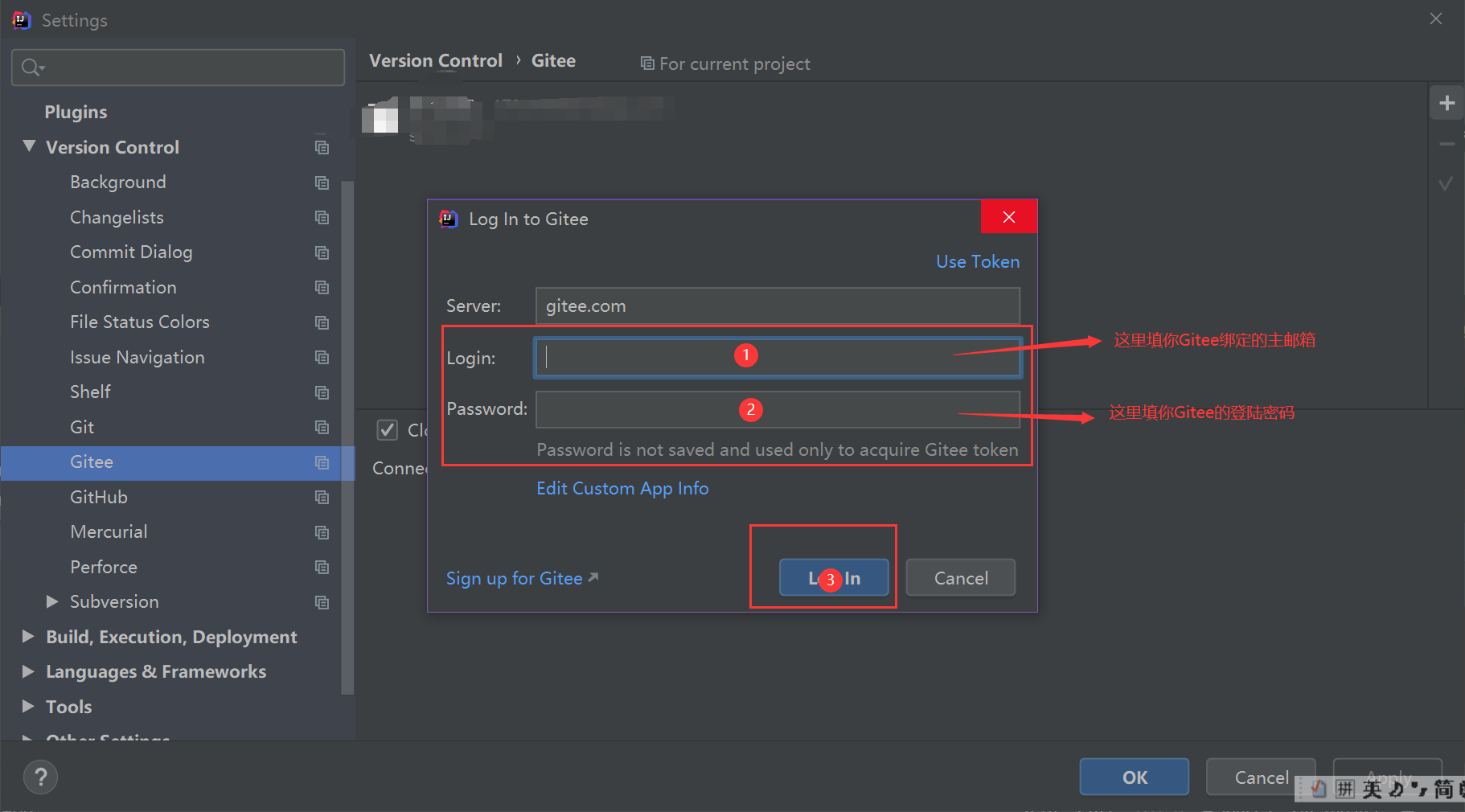Click the per-project icon beside Background
Image resolution: width=1465 pixels, height=812 pixels.
pos(322,182)
